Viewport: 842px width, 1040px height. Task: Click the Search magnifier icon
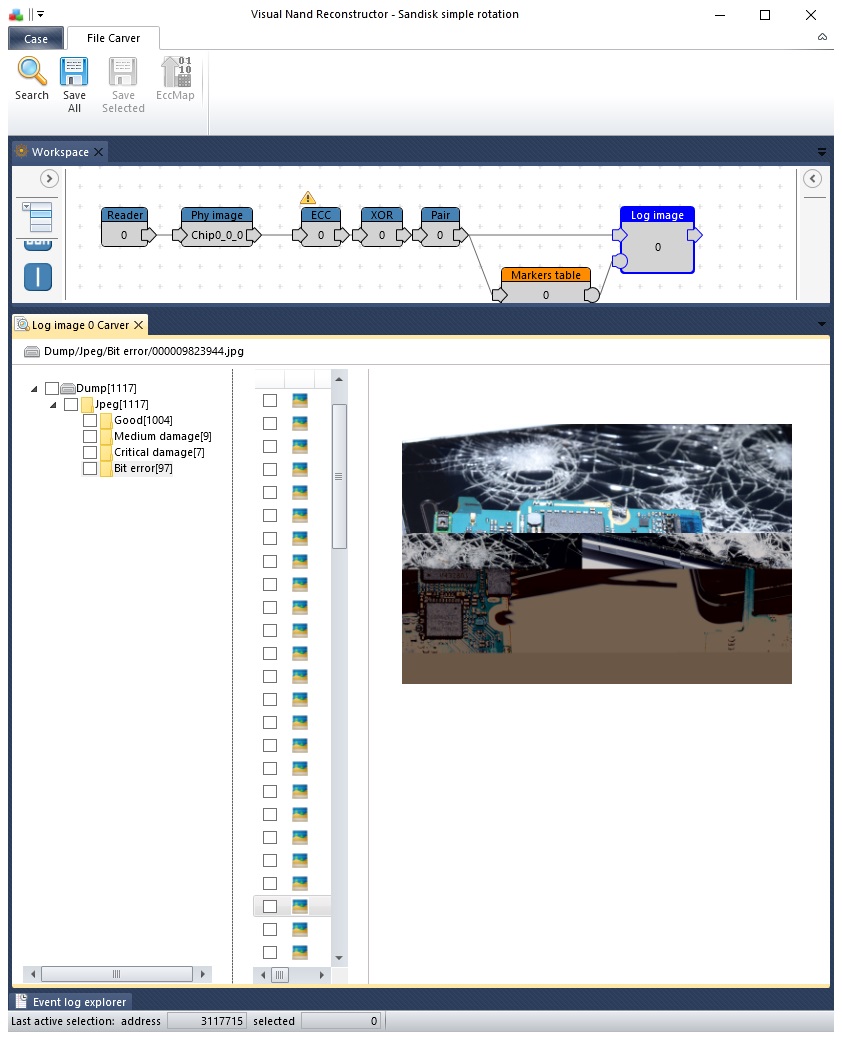32,71
